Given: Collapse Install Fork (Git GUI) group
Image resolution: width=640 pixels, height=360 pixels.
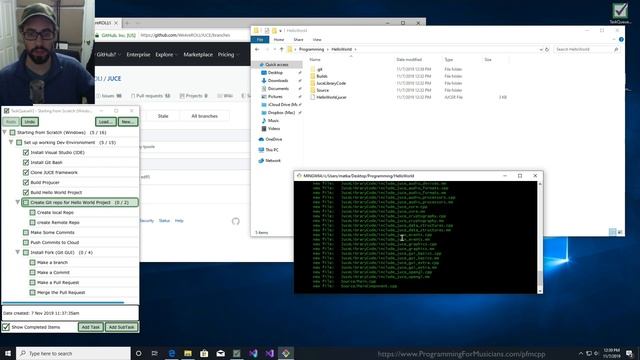Looking at the screenshot, I should (x=18, y=252).
